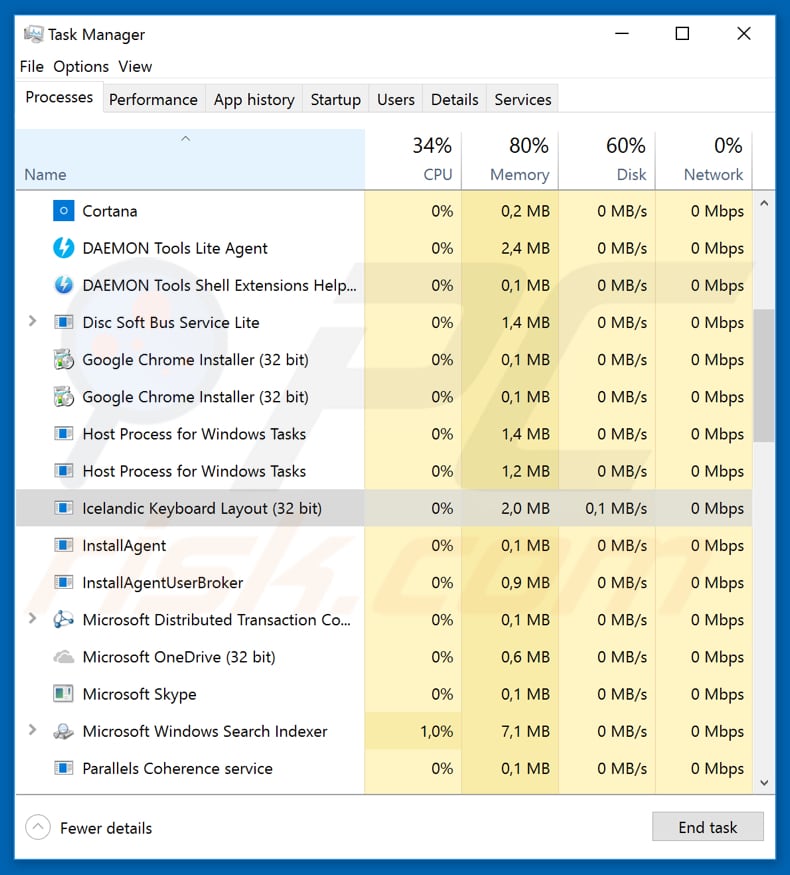Click the Parallels Coherence service icon
Viewport: 790px width, 875px height.
(x=64, y=768)
